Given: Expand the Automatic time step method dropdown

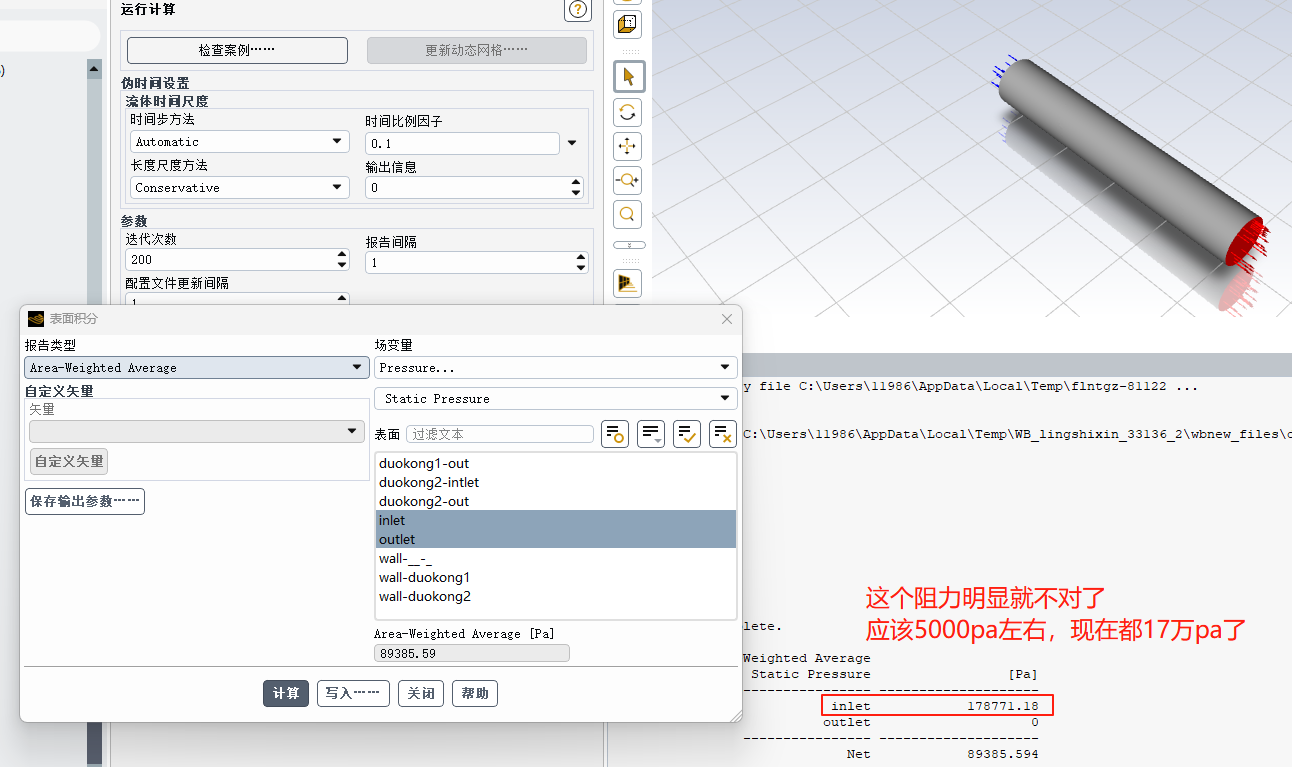Looking at the screenshot, I should (240, 142).
